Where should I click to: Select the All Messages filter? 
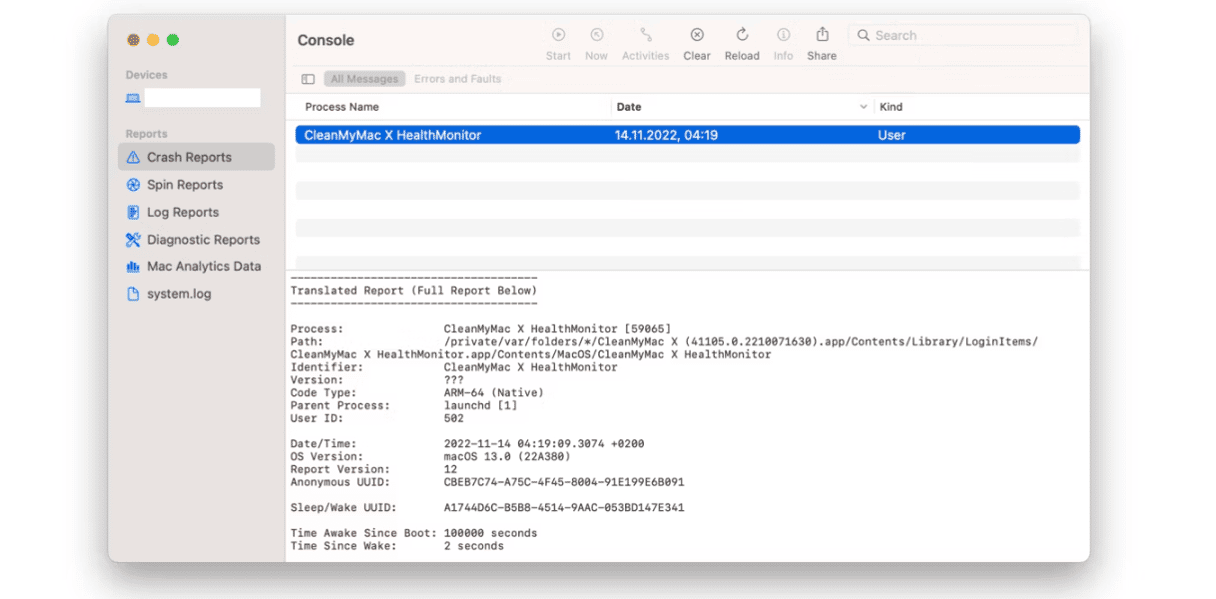pyautogui.click(x=364, y=79)
